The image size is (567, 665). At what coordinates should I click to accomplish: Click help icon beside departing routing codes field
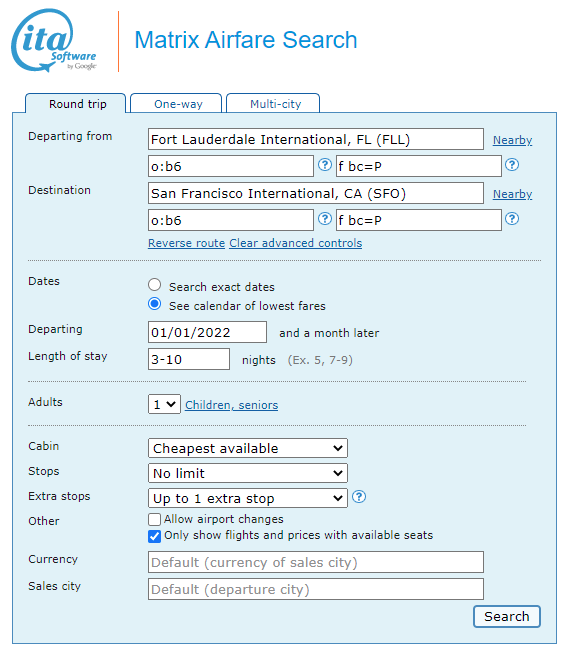(x=324, y=165)
